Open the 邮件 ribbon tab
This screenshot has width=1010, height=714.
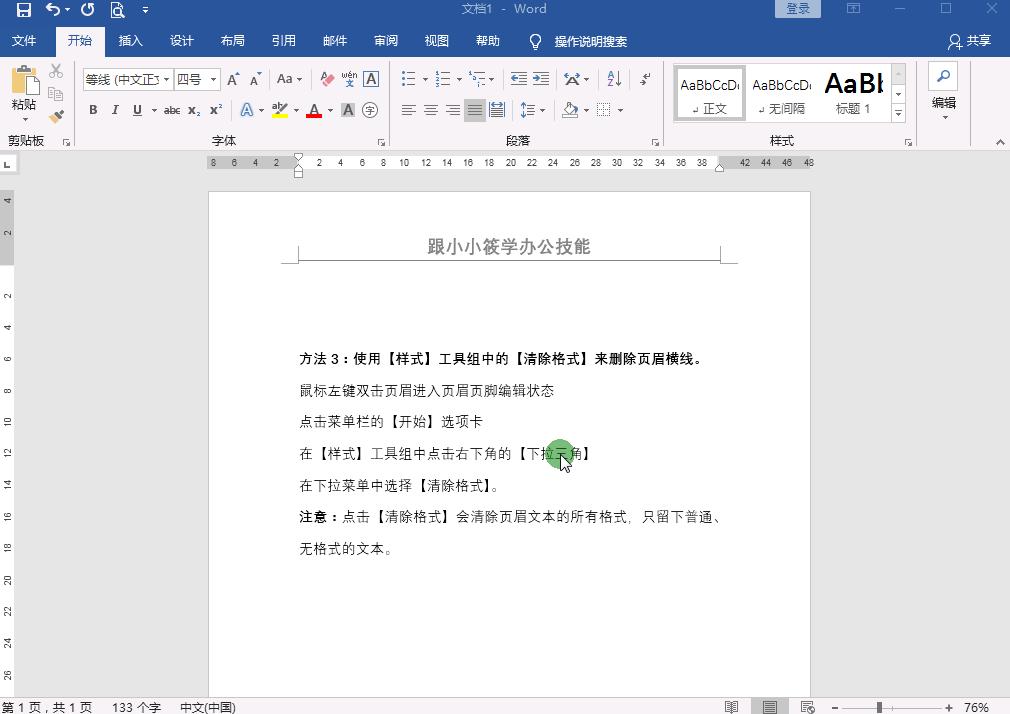[335, 41]
